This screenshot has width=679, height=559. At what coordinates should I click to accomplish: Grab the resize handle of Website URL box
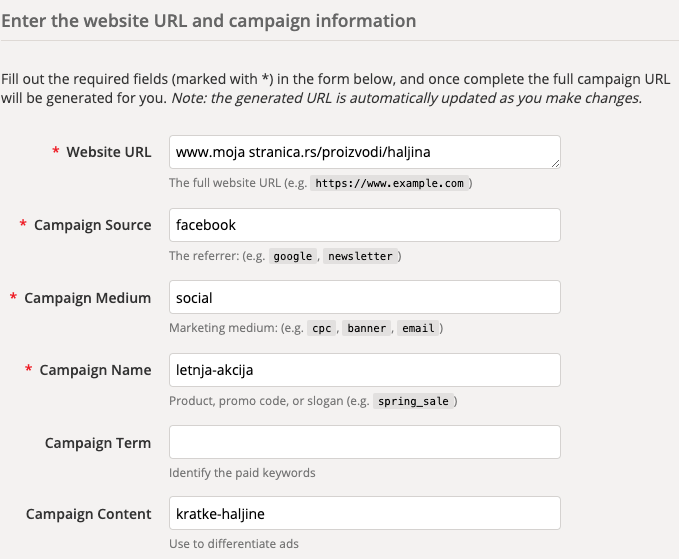point(556,164)
